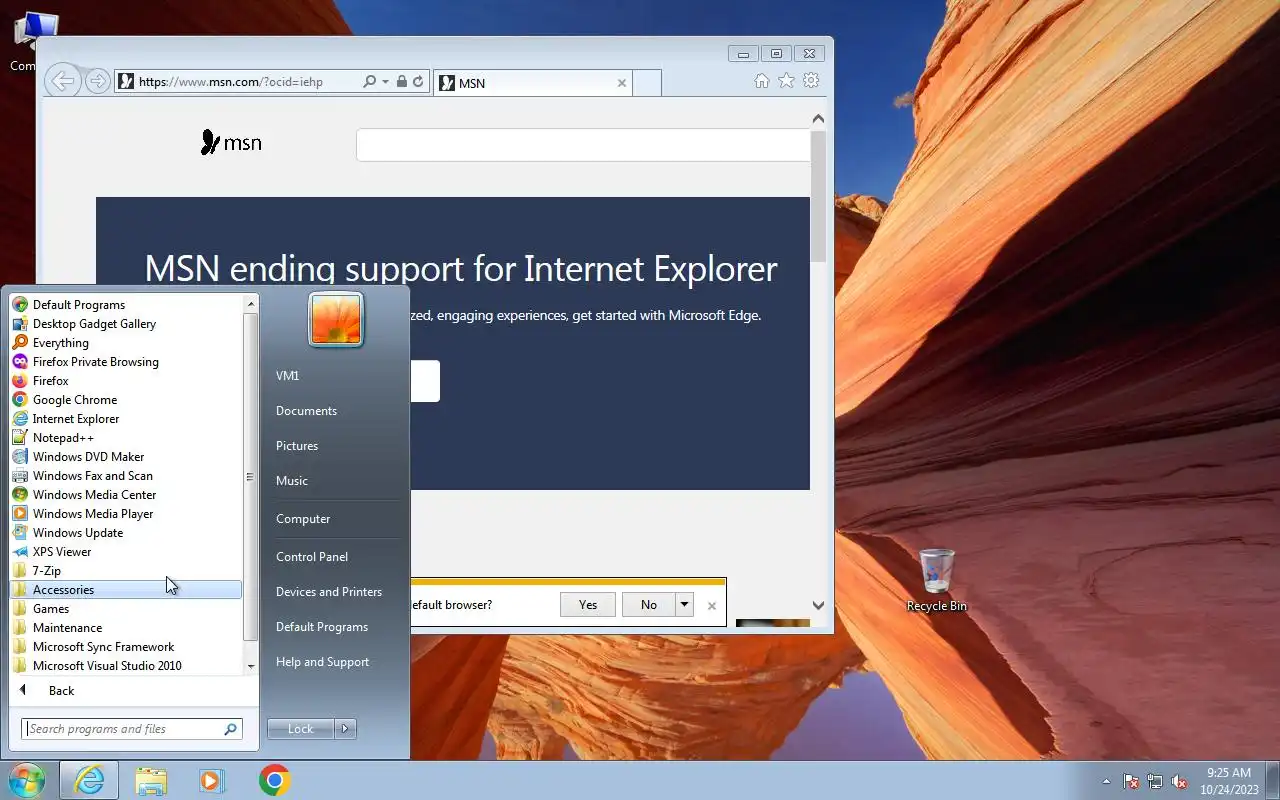Image resolution: width=1280 pixels, height=800 pixels.
Task: Open Control Panel from the Start menu
Action: [335, 557]
